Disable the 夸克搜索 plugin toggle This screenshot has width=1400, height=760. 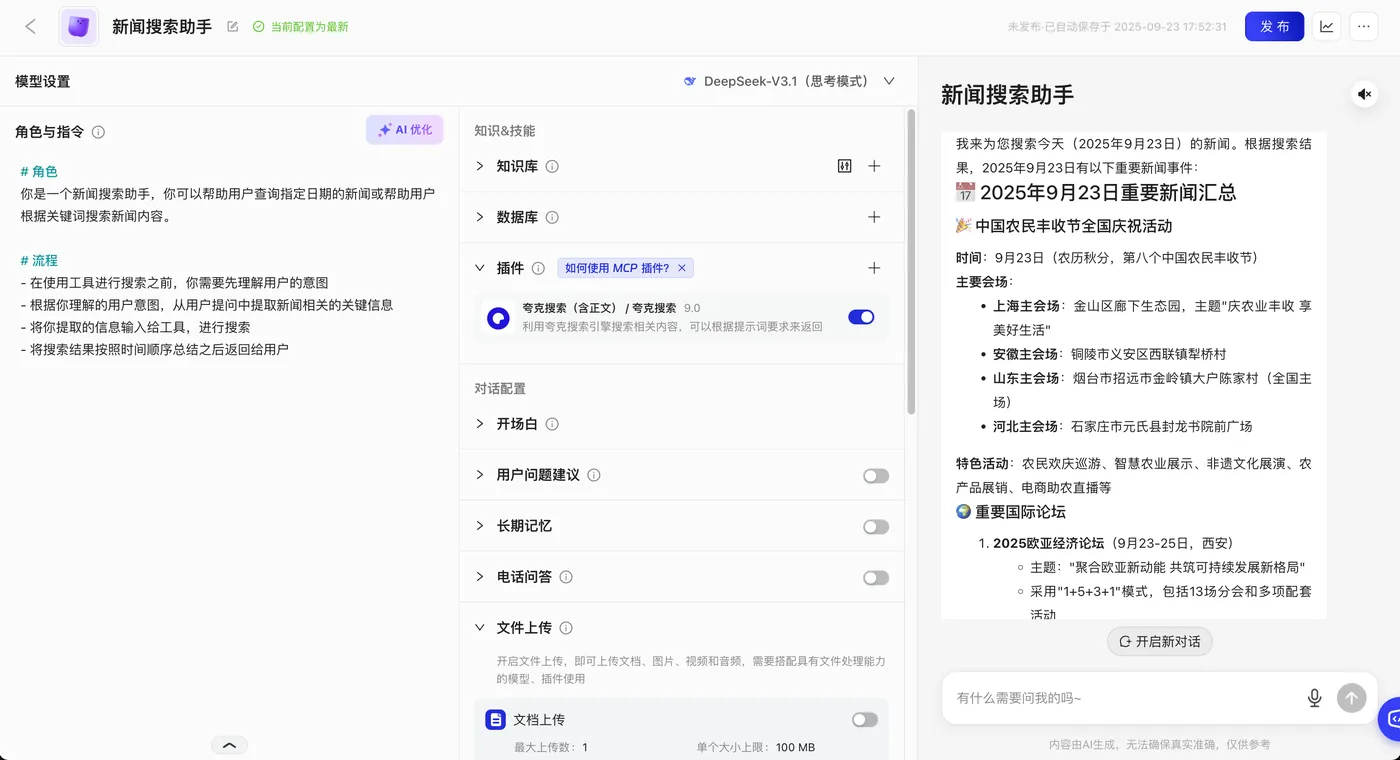click(x=861, y=317)
